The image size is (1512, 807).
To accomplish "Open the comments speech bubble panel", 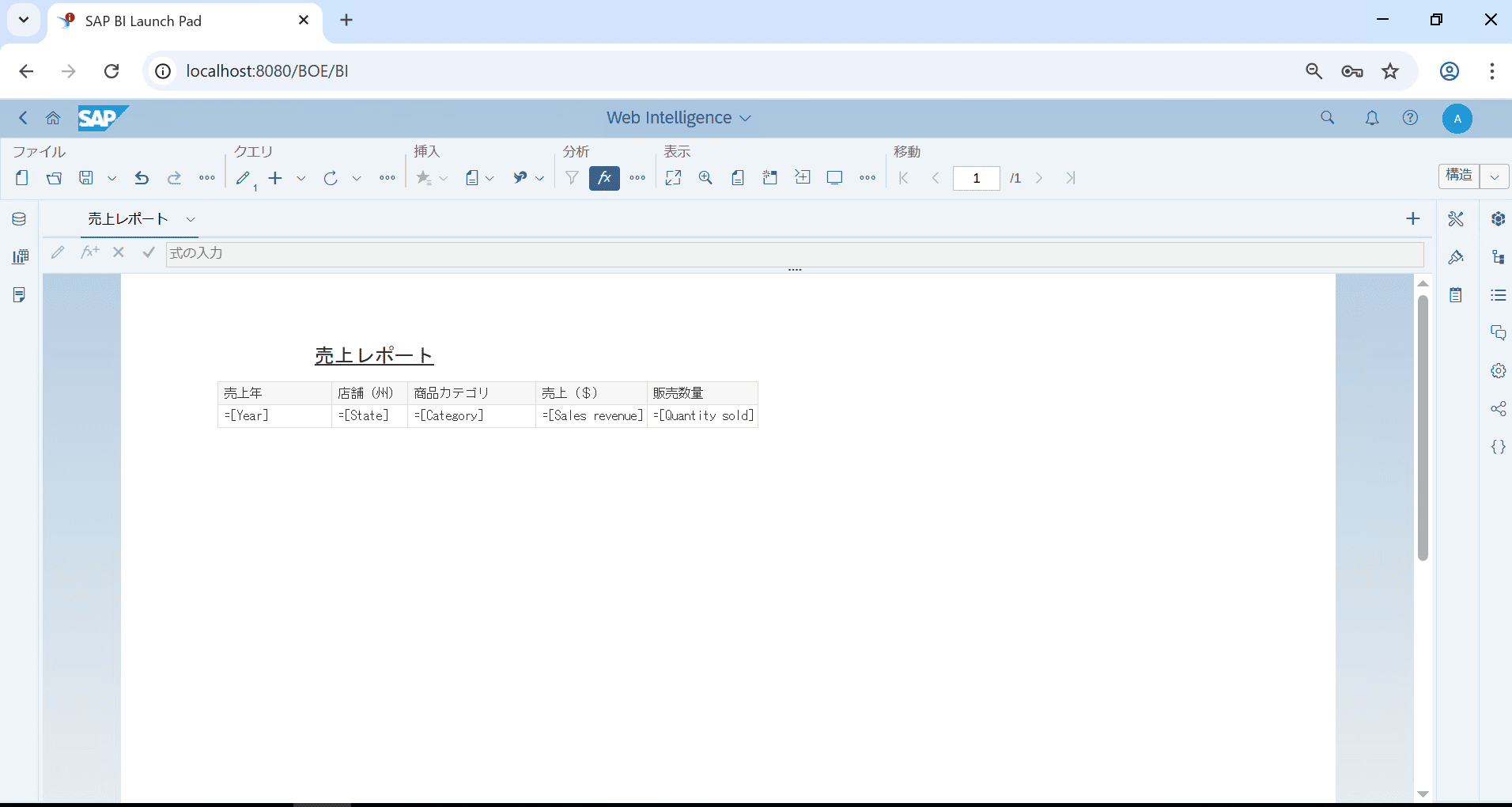I will click(x=1498, y=332).
